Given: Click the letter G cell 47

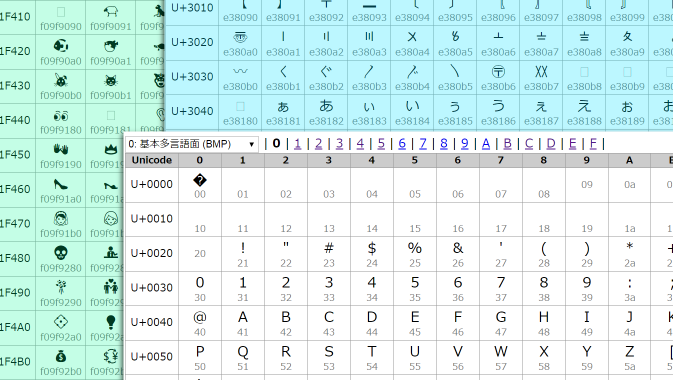Looking at the screenshot, I should point(501,323).
